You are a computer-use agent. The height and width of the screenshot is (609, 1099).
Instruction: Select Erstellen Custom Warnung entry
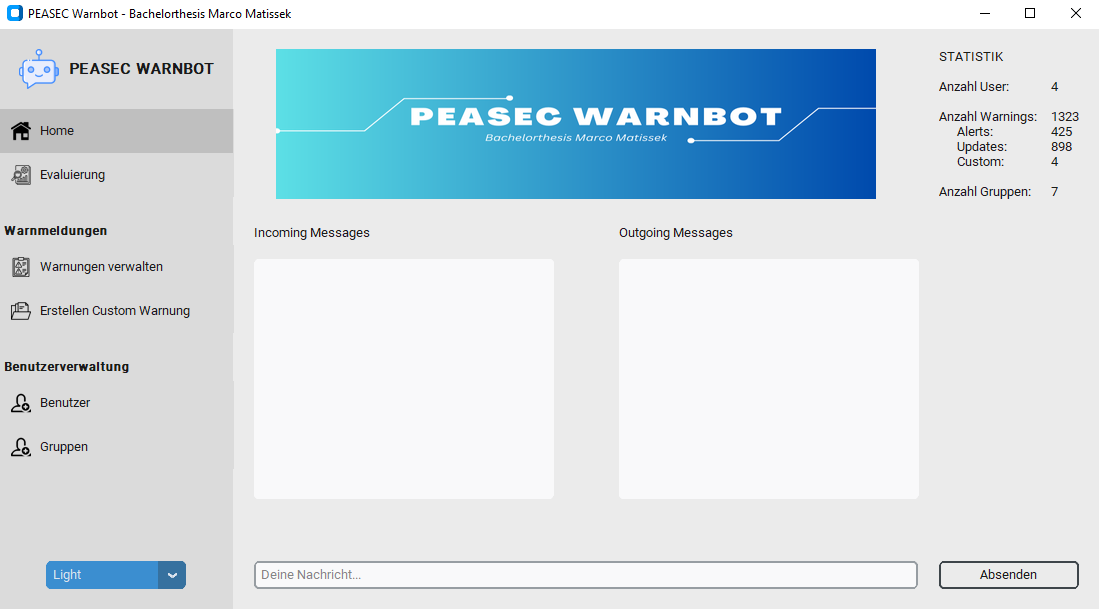pyautogui.click(x=116, y=310)
